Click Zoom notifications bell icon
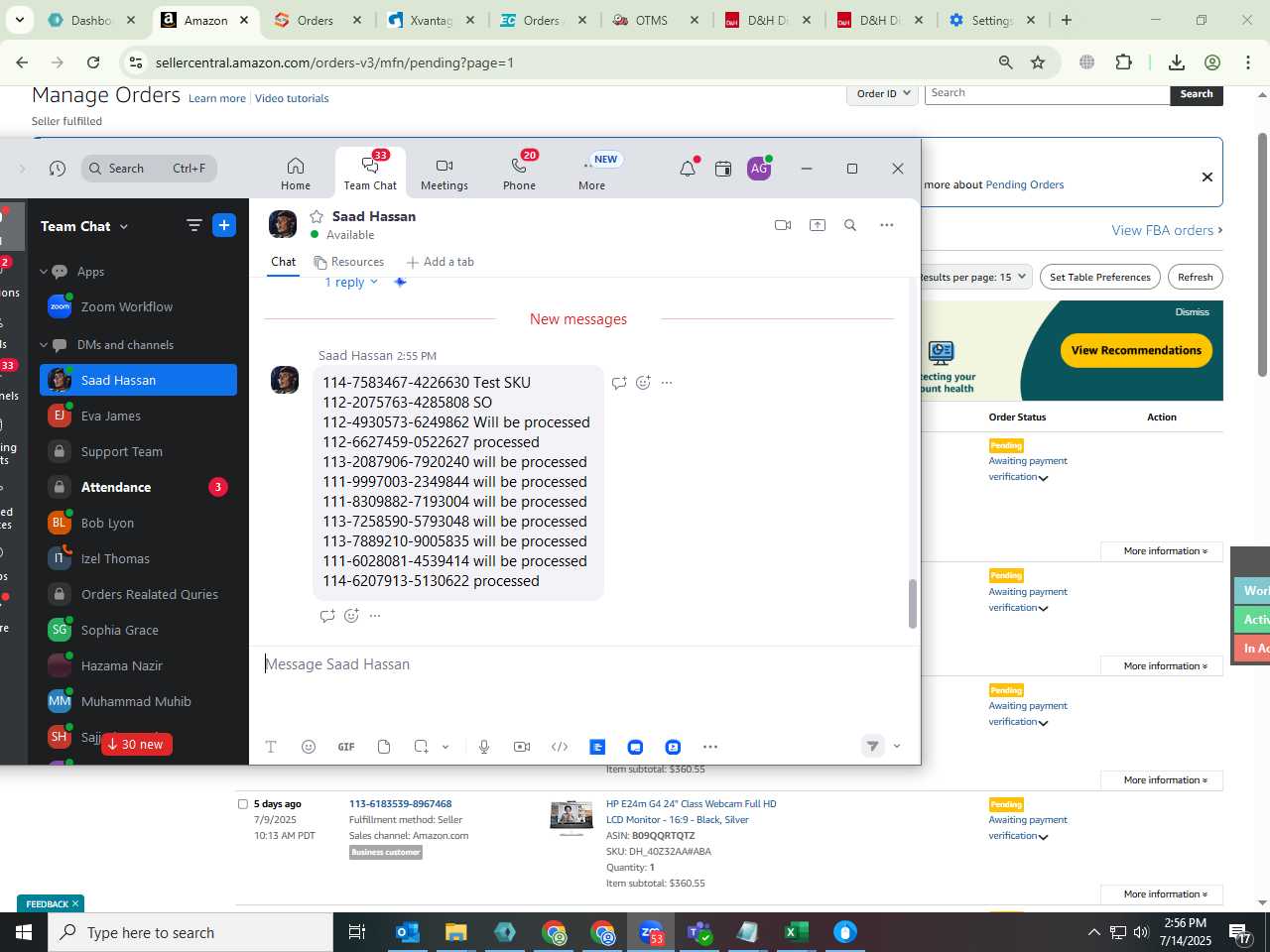The width and height of the screenshot is (1270, 952). pyautogui.click(x=687, y=169)
